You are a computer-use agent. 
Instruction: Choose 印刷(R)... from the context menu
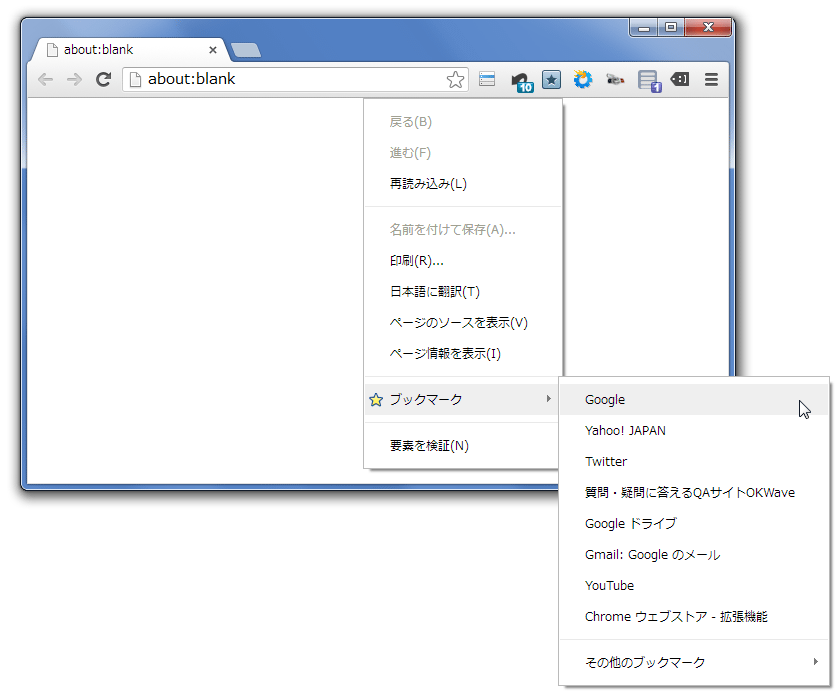(x=463, y=261)
